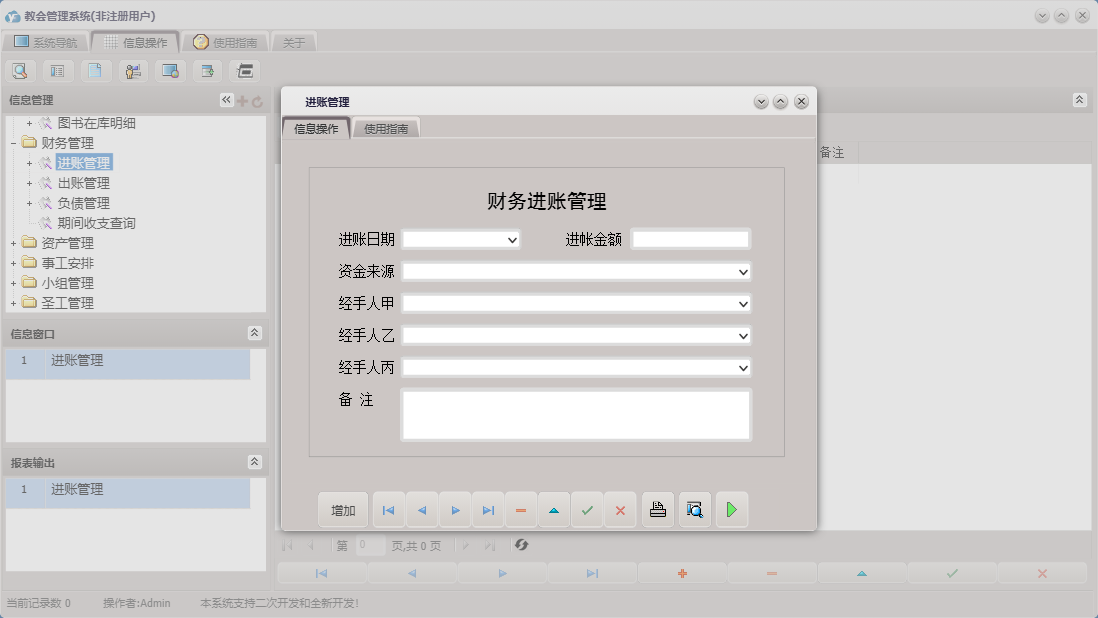The width and height of the screenshot is (1098, 618).
Task: Select the print icon in the 进账管理 dialog
Action: point(657,509)
